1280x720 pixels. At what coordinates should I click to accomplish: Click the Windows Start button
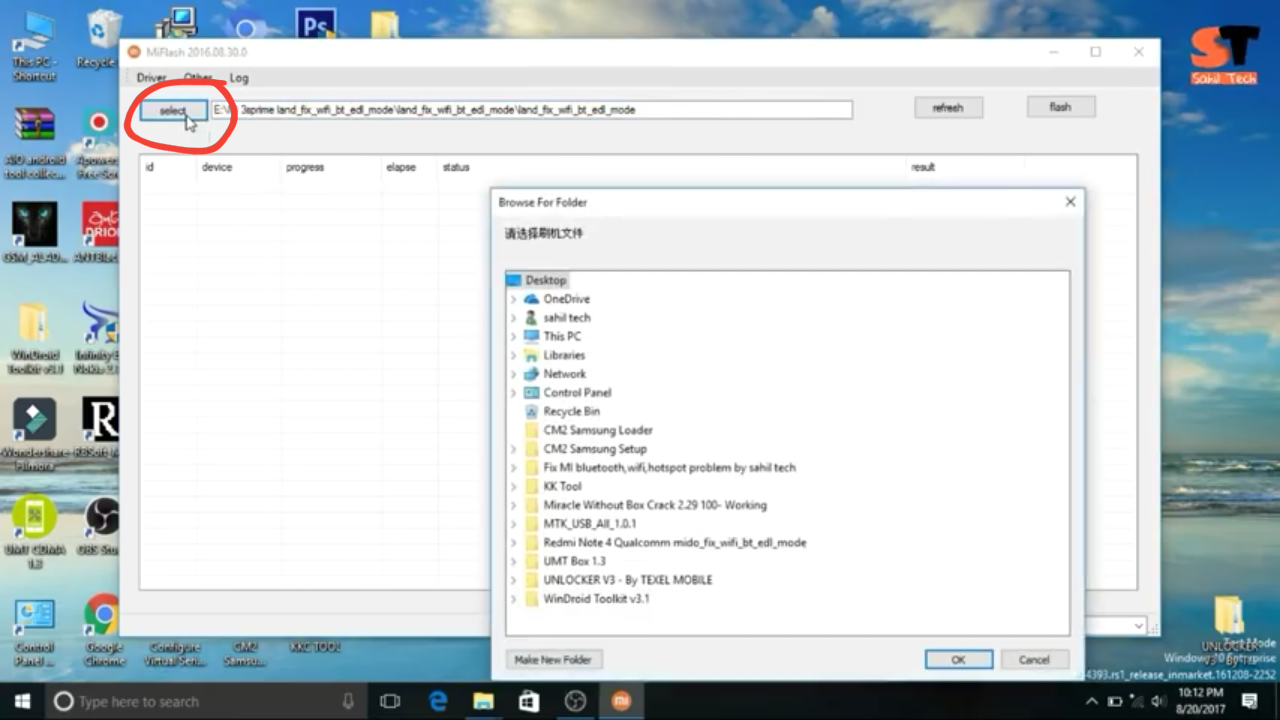[x=22, y=701]
